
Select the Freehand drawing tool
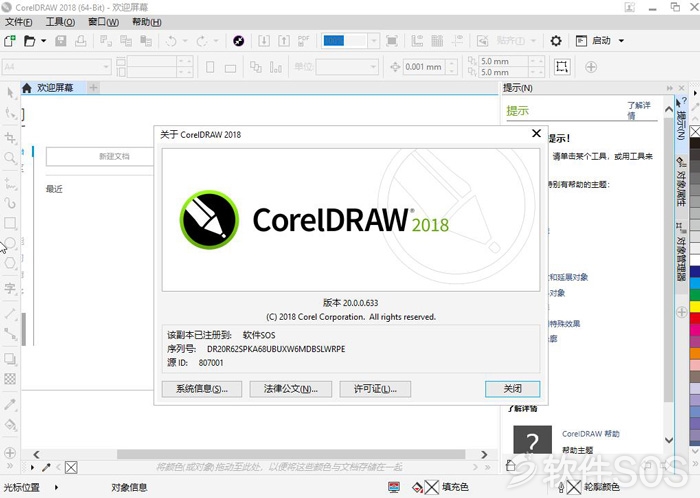[10, 183]
